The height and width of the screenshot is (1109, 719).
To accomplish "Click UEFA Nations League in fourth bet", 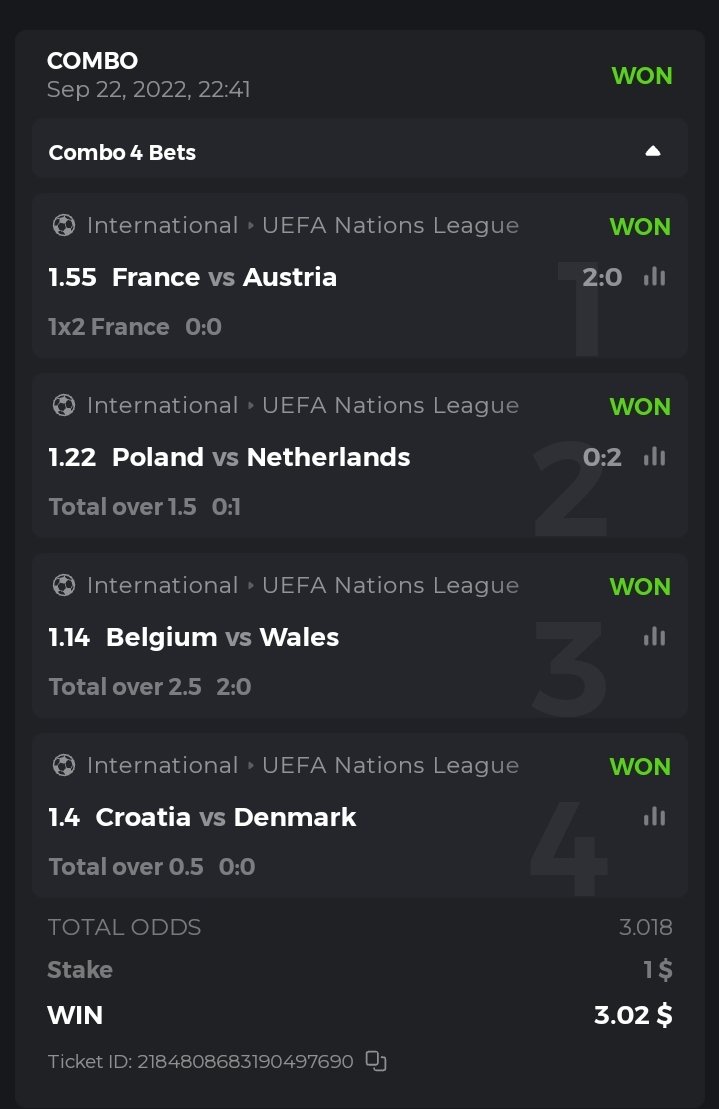I will click(390, 765).
